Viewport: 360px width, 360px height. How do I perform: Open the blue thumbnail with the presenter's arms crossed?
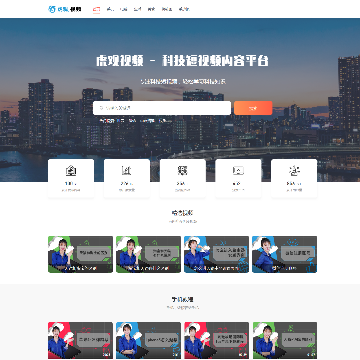click(x=148, y=340)
